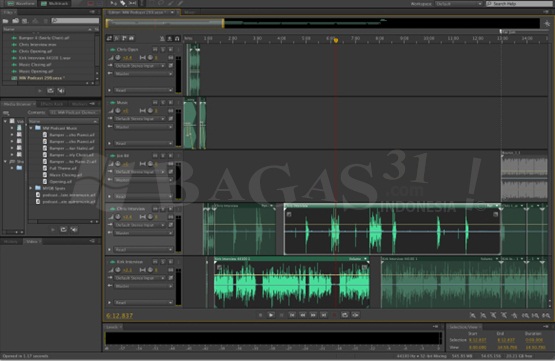
Task: Click the Record button in transport
Action: pos(334,315)
